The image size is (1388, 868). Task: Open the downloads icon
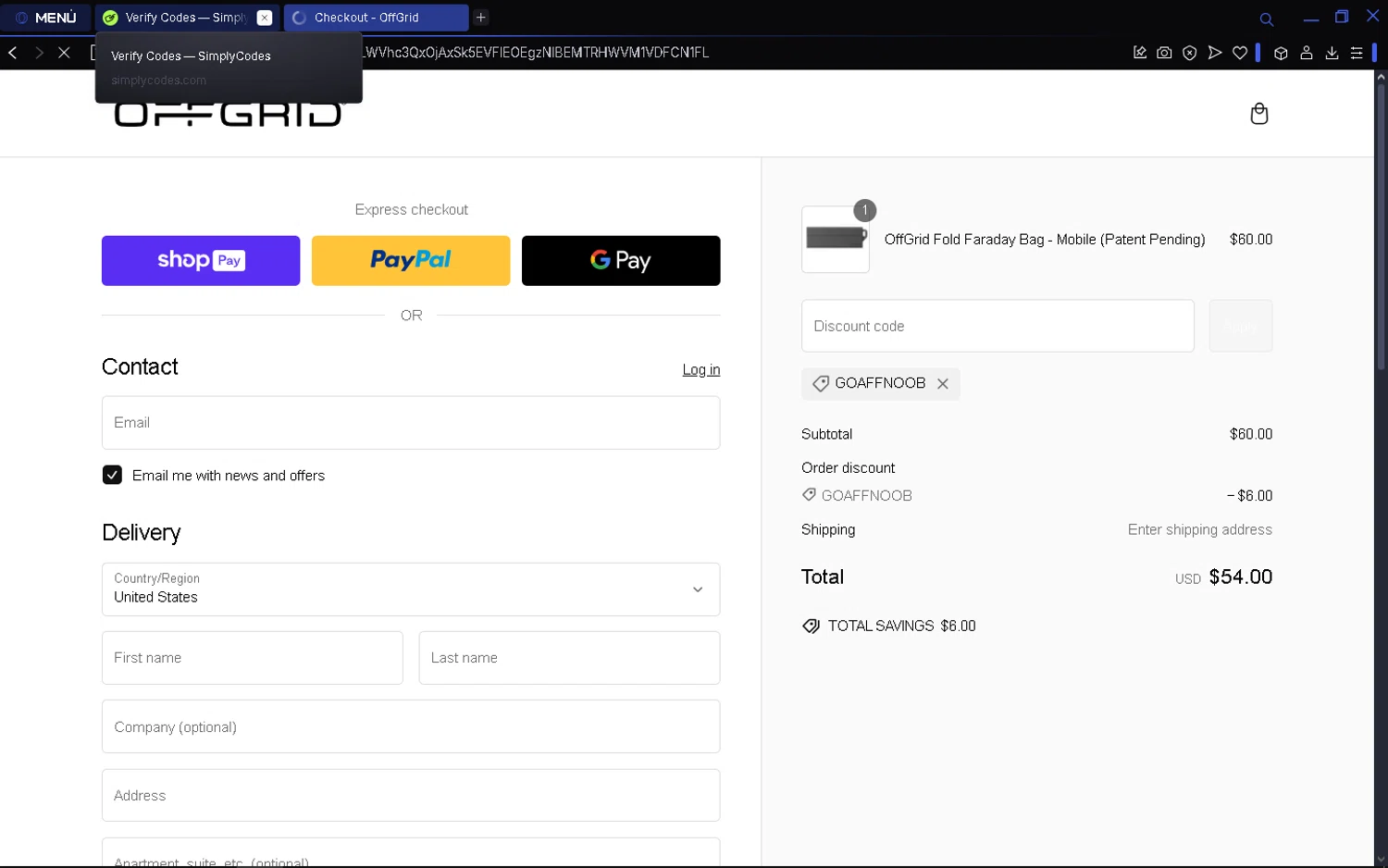click(x=1332, y=53)
